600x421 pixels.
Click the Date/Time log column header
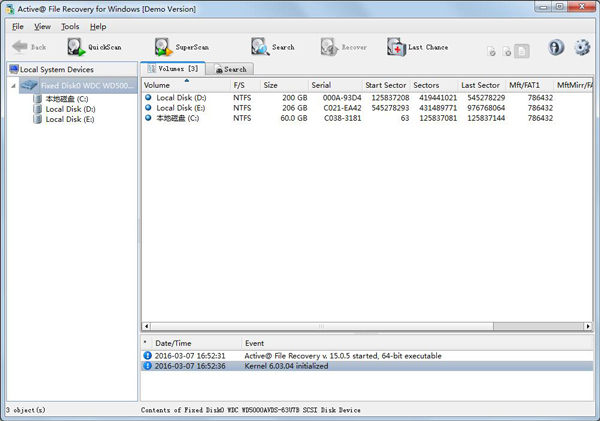click(197, 343)
